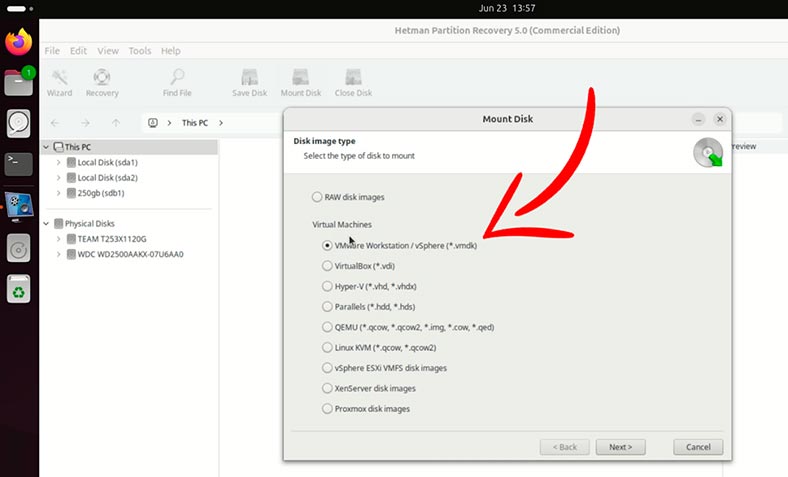Screen dimensions: 788x477
Task: Close the Mount Disk dialog
Action: (720, 119)
